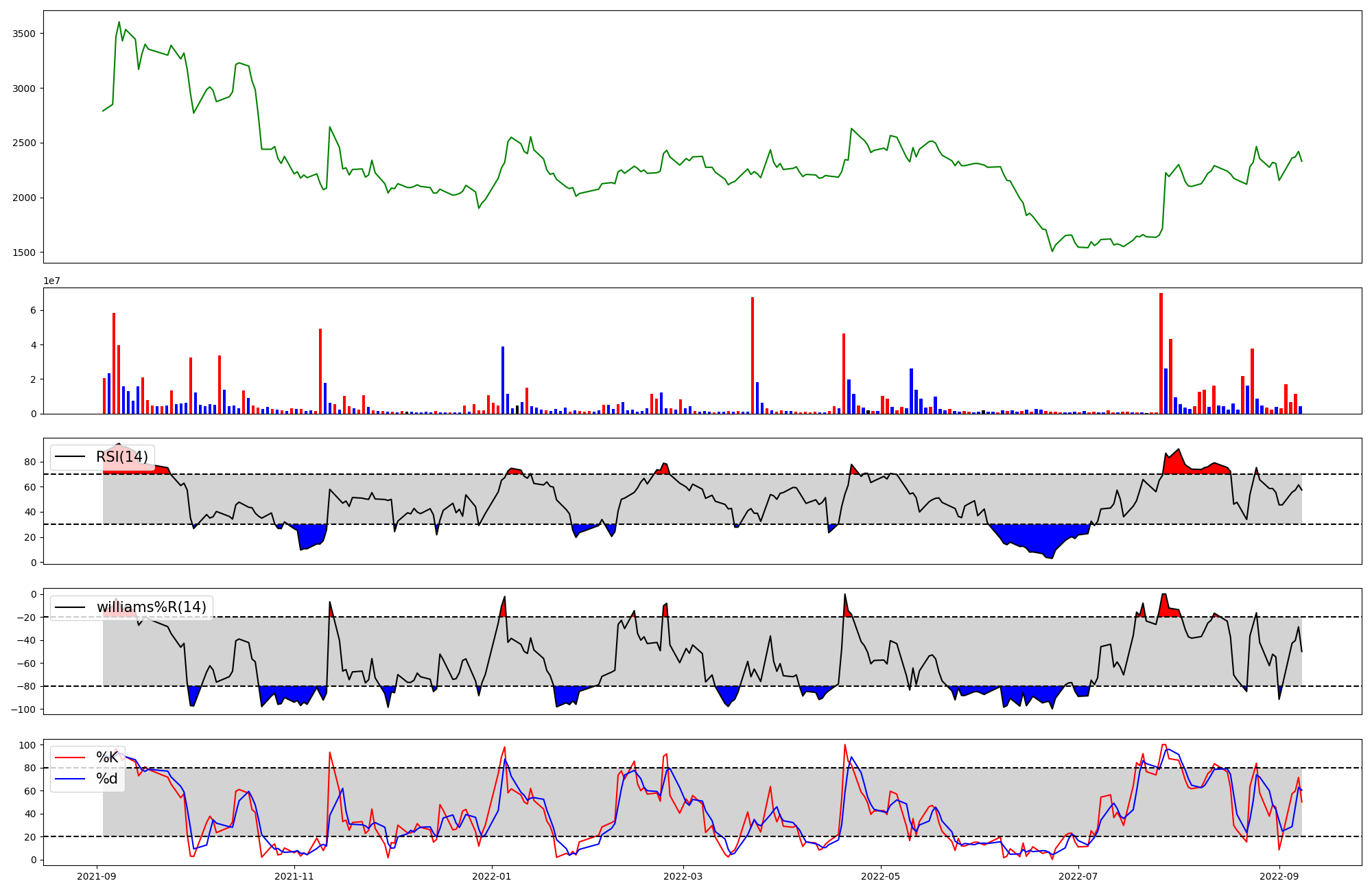Click the tallest red volume bar overall

pos(1161,353)
